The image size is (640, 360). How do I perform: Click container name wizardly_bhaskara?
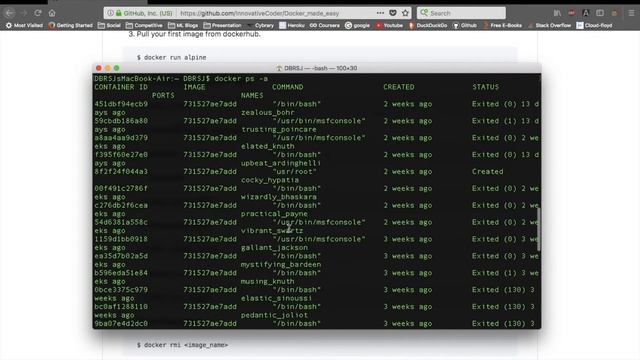pos(279,197)
